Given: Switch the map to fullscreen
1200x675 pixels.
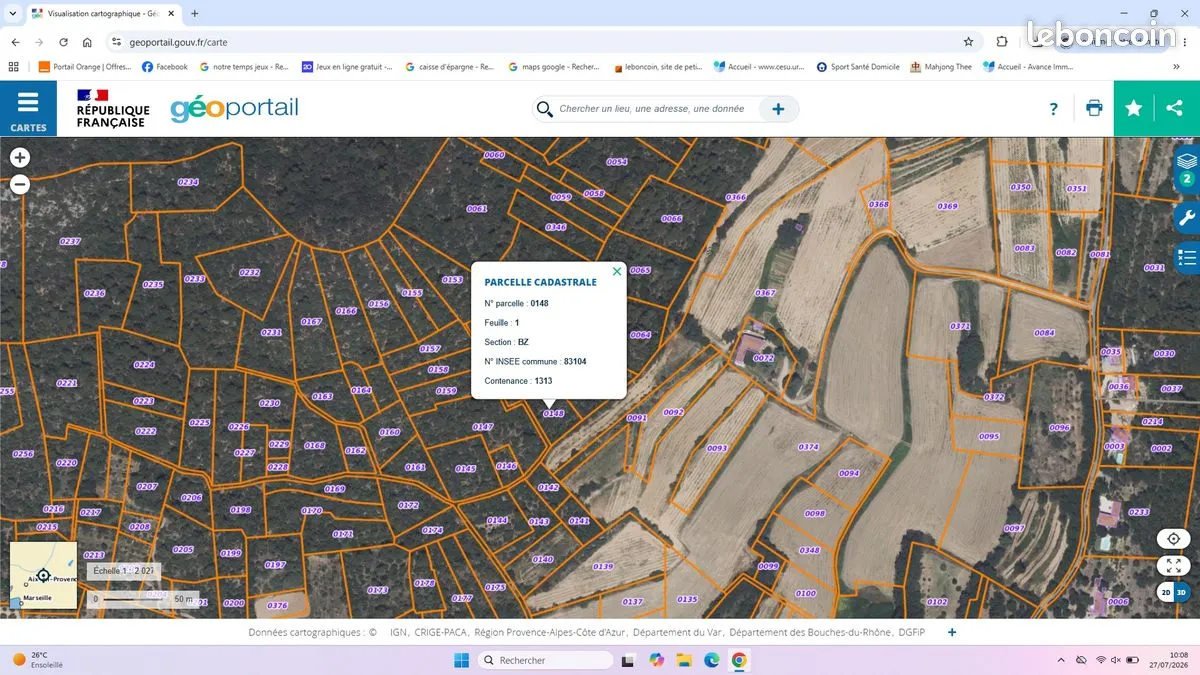Looking at the screenshot, I should pos(1174,566).
